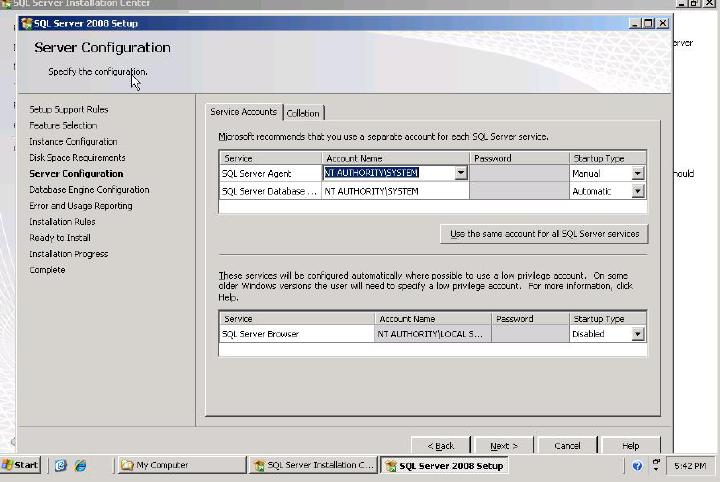Click the SQL Server Database Engine account name cell

[x=395, y=191]
